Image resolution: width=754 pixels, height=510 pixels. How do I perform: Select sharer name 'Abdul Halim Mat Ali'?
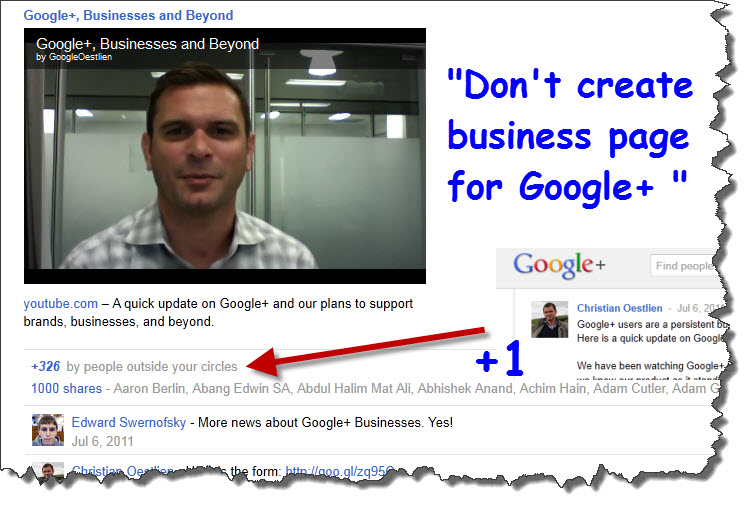(353, 388)
